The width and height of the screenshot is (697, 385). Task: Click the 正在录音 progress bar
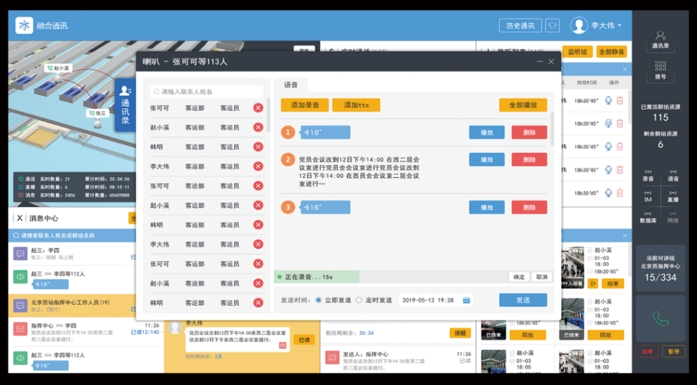pos(316,277)
